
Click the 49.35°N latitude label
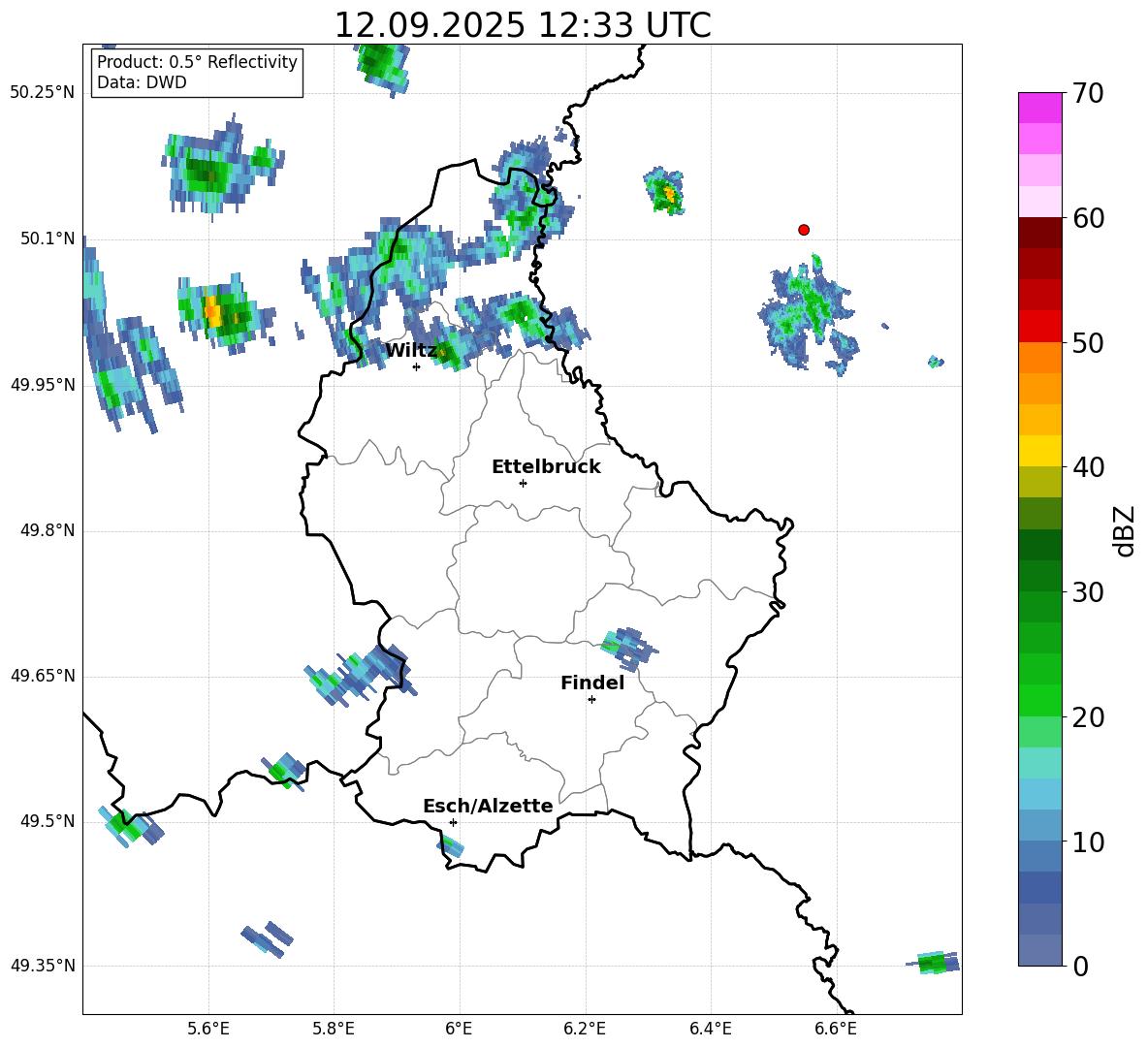(43, 966)
